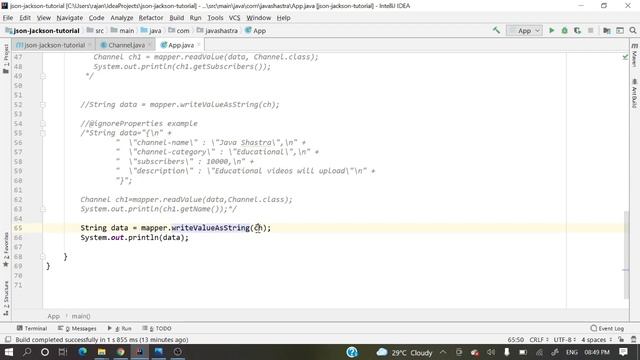Open the Event Log
Image resolution: width=640 pixels, height=360 pixels.
607,328
